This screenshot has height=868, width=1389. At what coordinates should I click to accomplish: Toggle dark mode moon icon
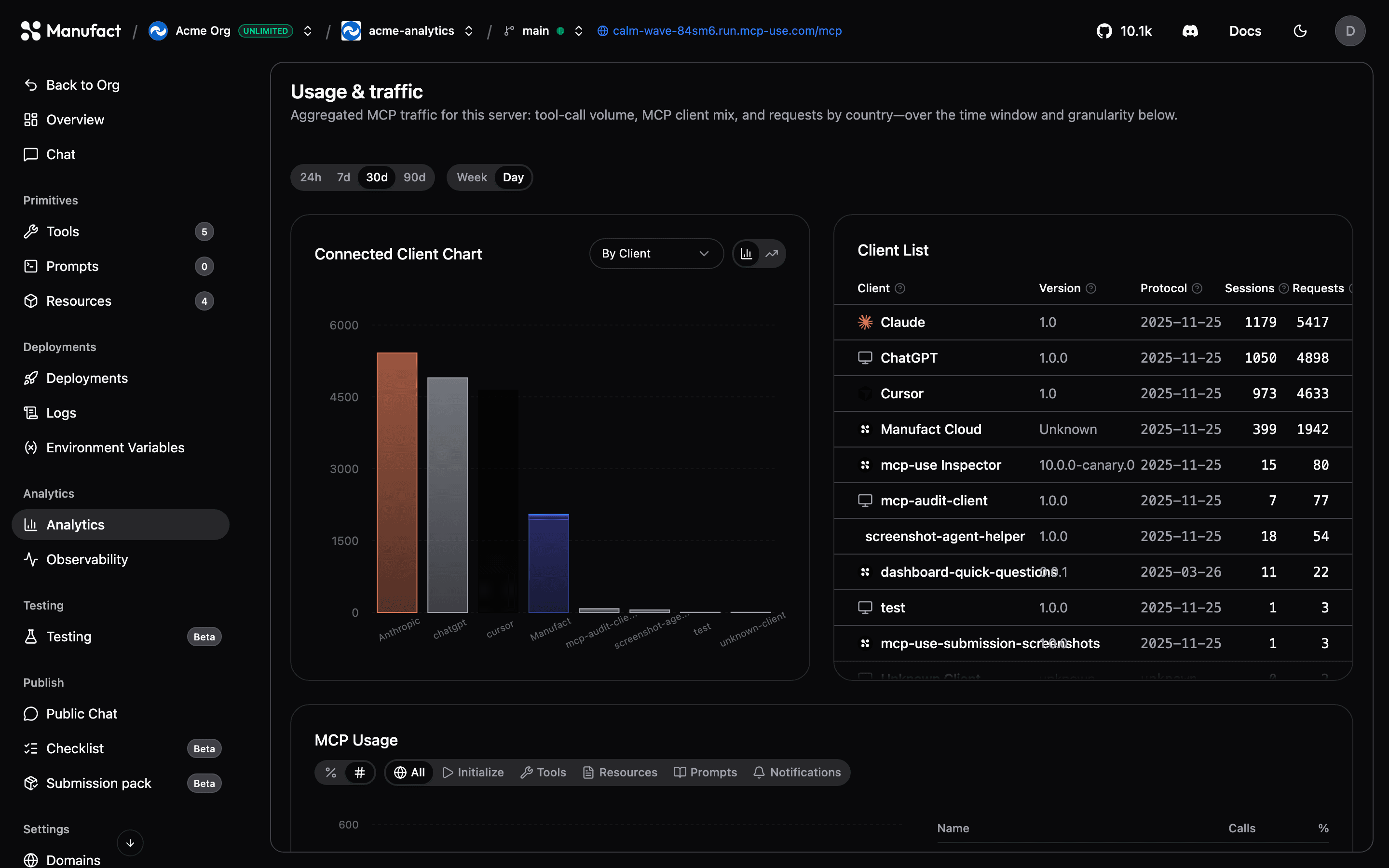[1300, 31]
